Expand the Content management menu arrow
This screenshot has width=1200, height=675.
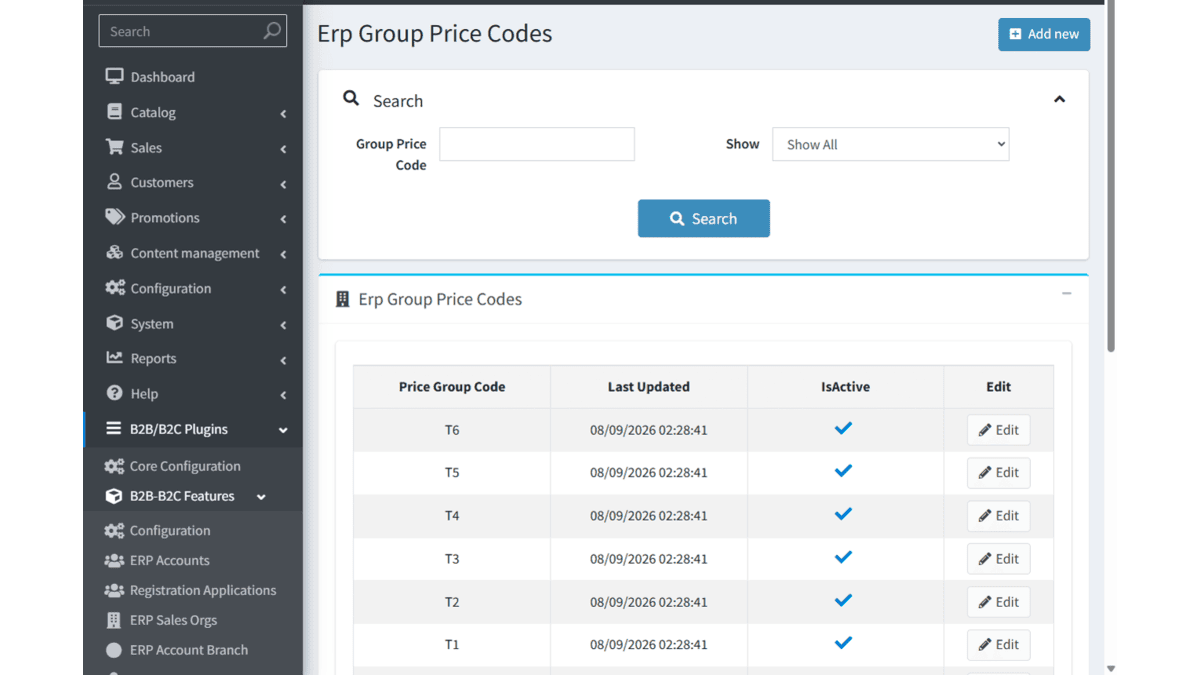point(283,255)
